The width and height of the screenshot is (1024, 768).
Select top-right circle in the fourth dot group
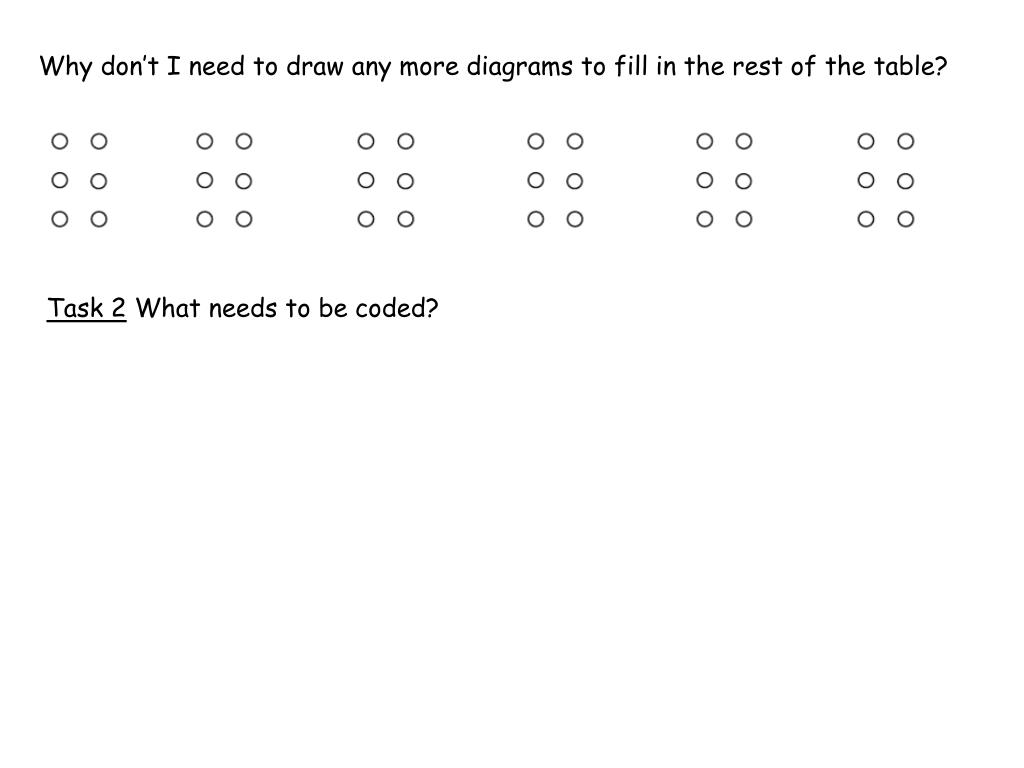point(575,142)
